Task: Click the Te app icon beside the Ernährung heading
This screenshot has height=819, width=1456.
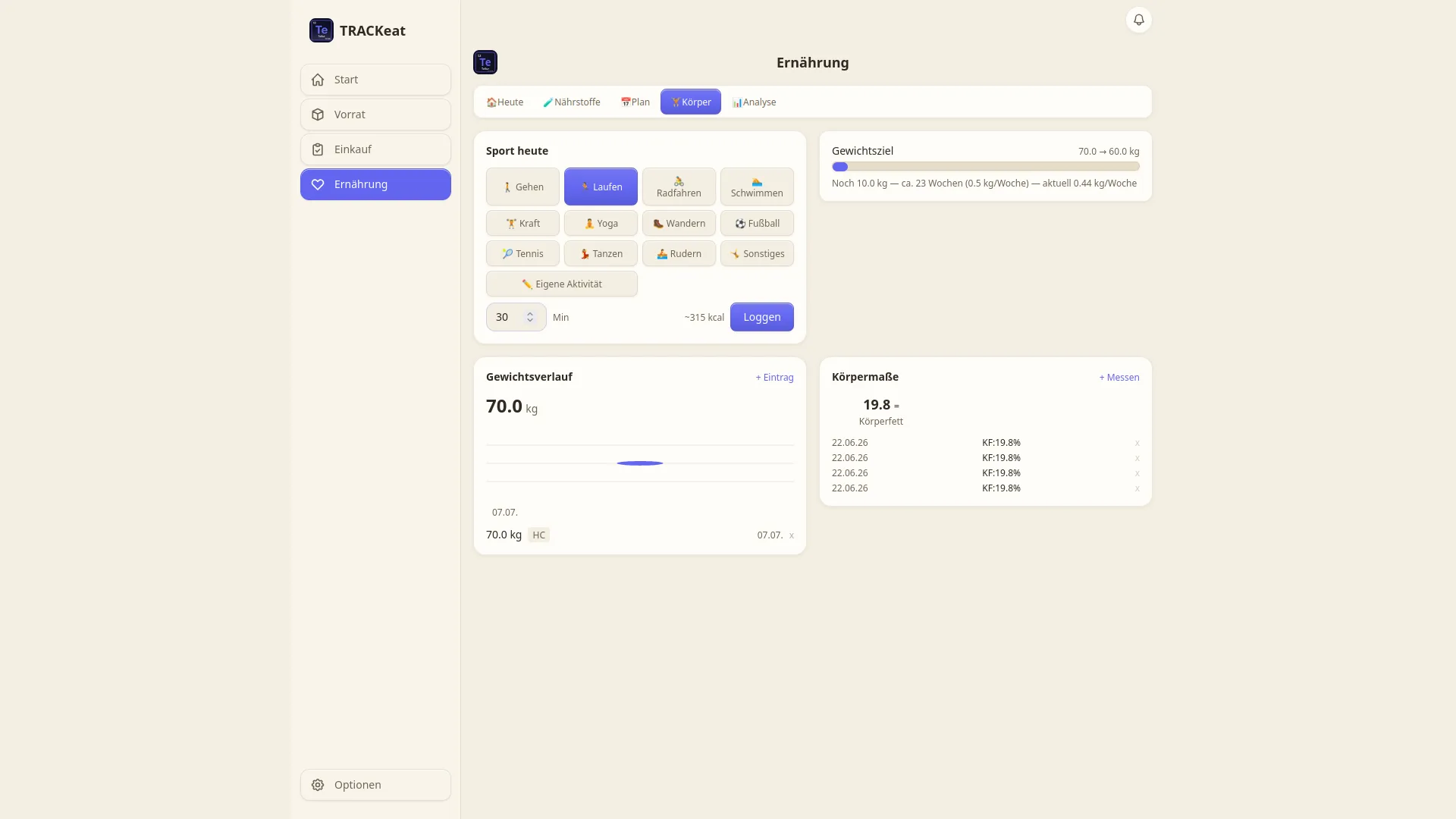Action: [485, 62]
